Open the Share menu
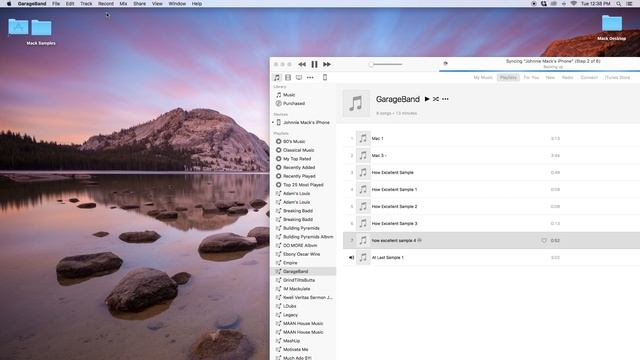Screen dimensions: 640x360 pos(140,4)
